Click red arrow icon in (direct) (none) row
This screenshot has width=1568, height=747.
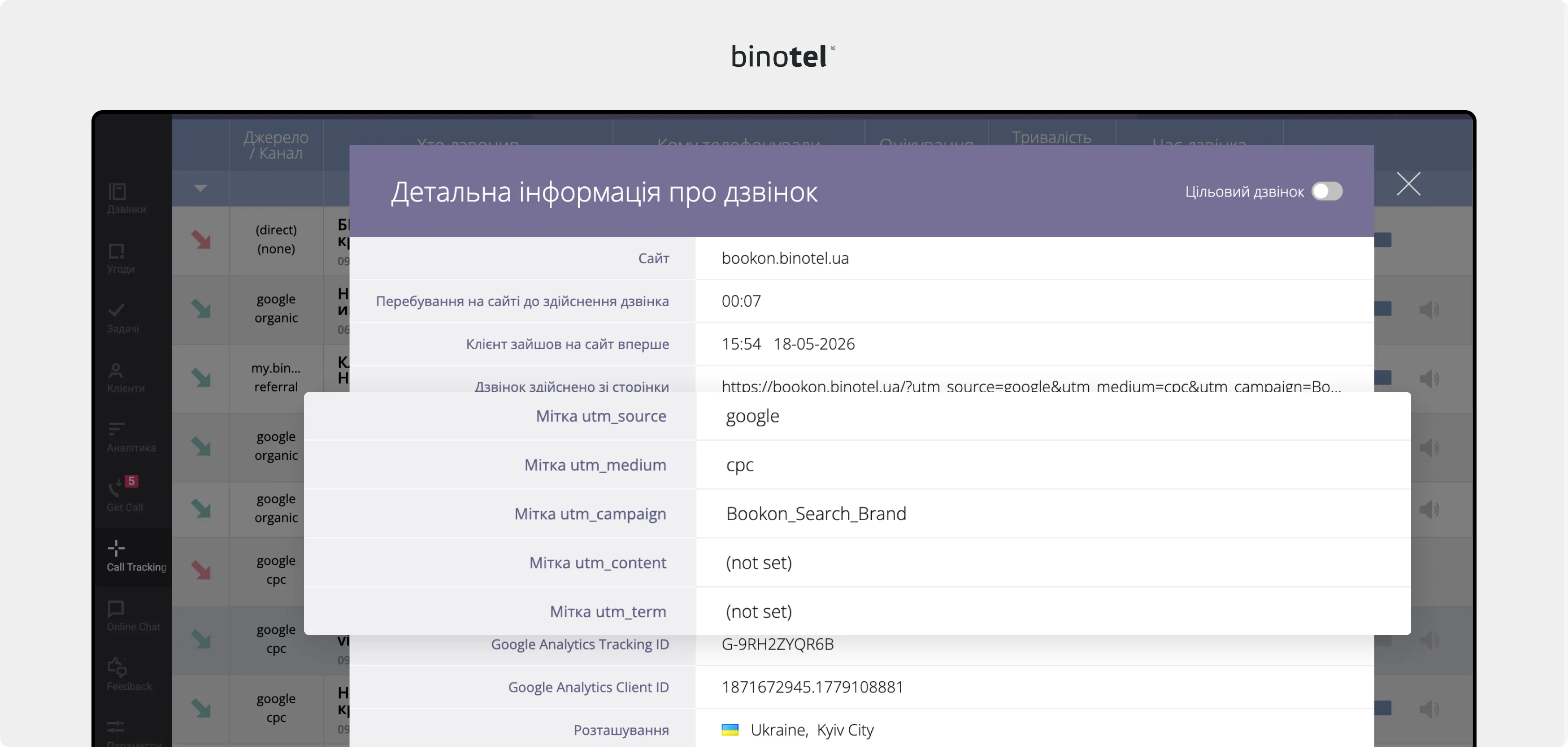(201, 239)
